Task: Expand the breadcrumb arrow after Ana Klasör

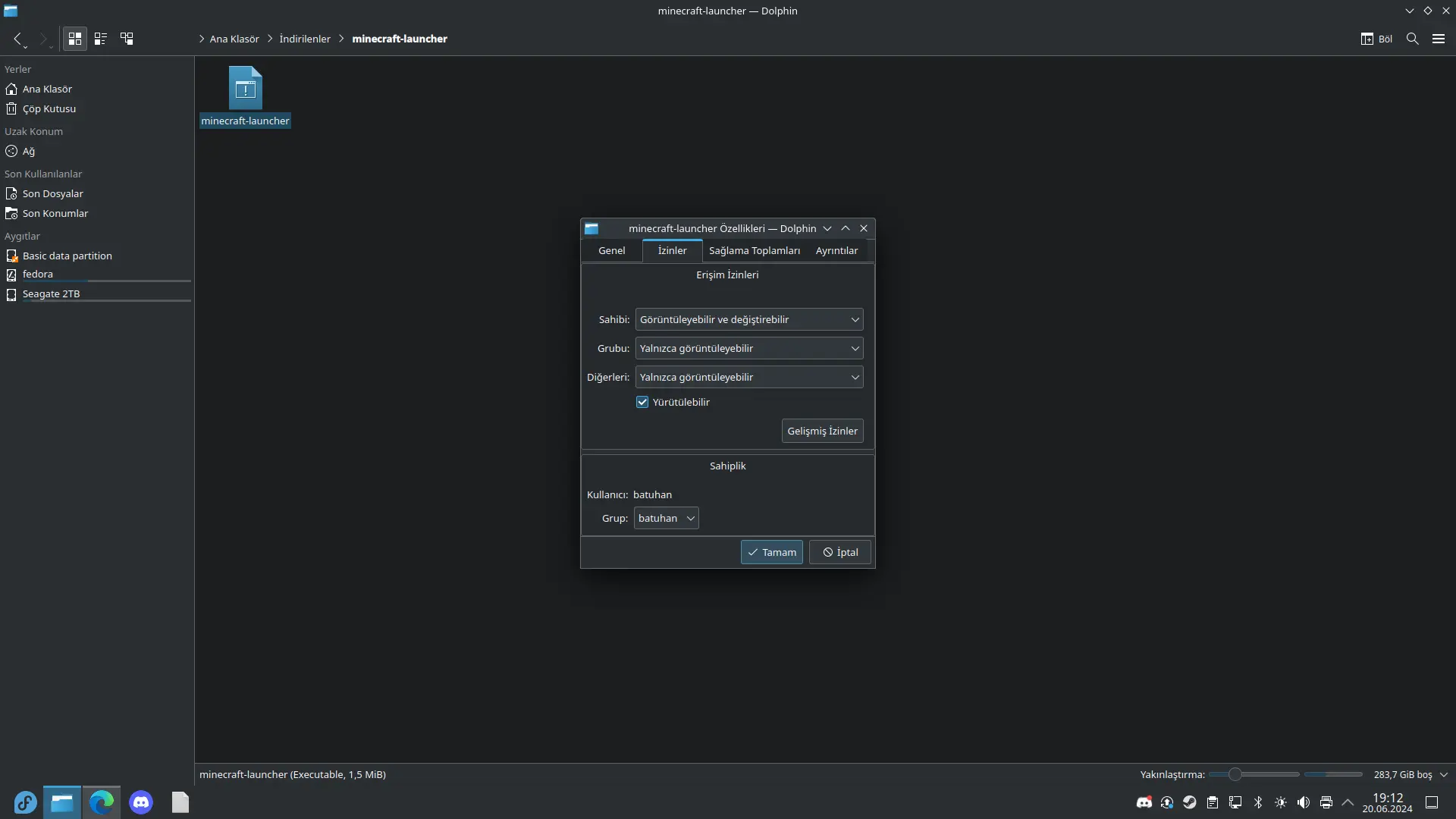Action: pyautogui.click(x=269, y=39)
